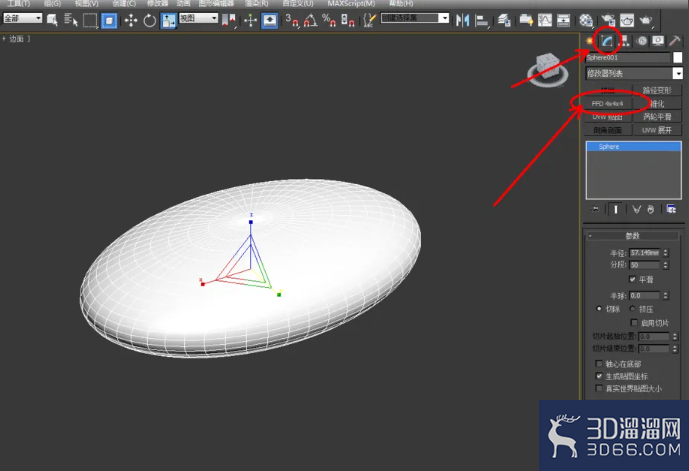Viewport: 689px width, 471px height.
Task: Toggle Spinner Snap icon
Action: pyautogui.click(x=348, y=20)
